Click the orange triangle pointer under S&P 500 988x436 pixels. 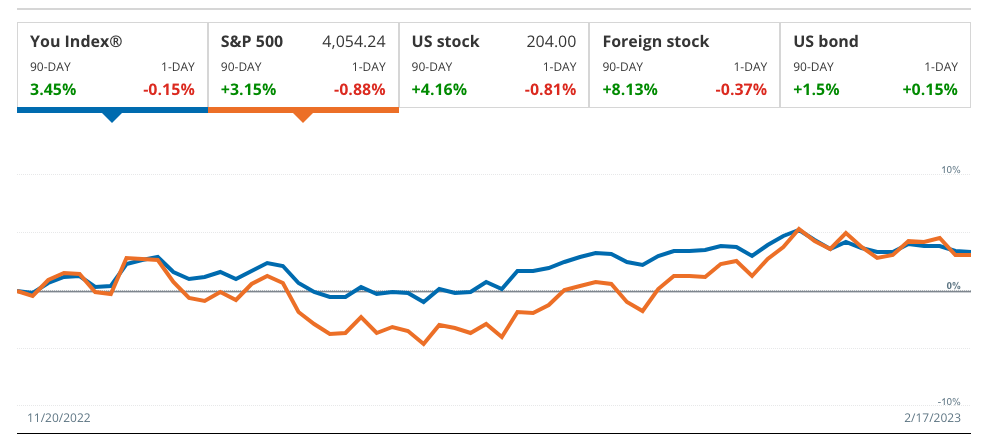[x=303, y=117]
